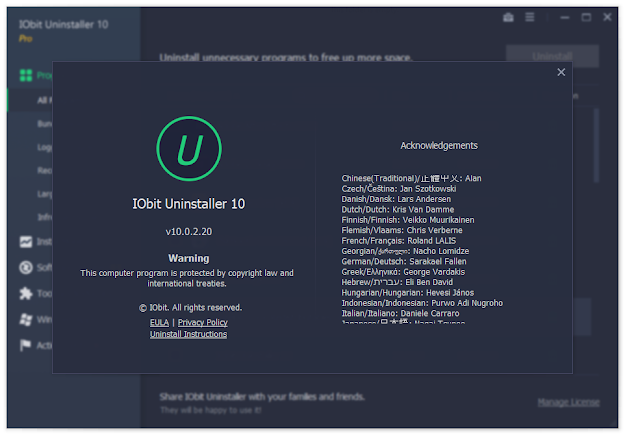Click the IObit Uninstaller 10 dialog title text

[189, 204]
